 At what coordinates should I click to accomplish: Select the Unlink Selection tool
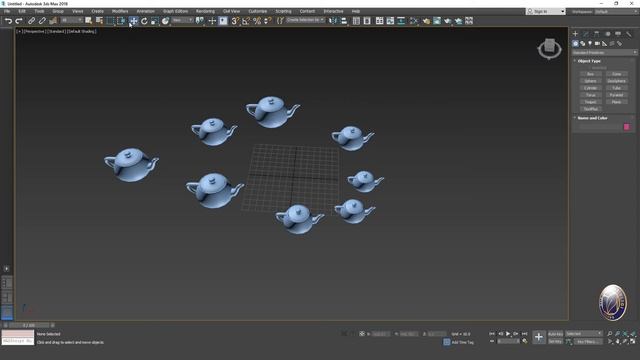click(x=42, y=21)
